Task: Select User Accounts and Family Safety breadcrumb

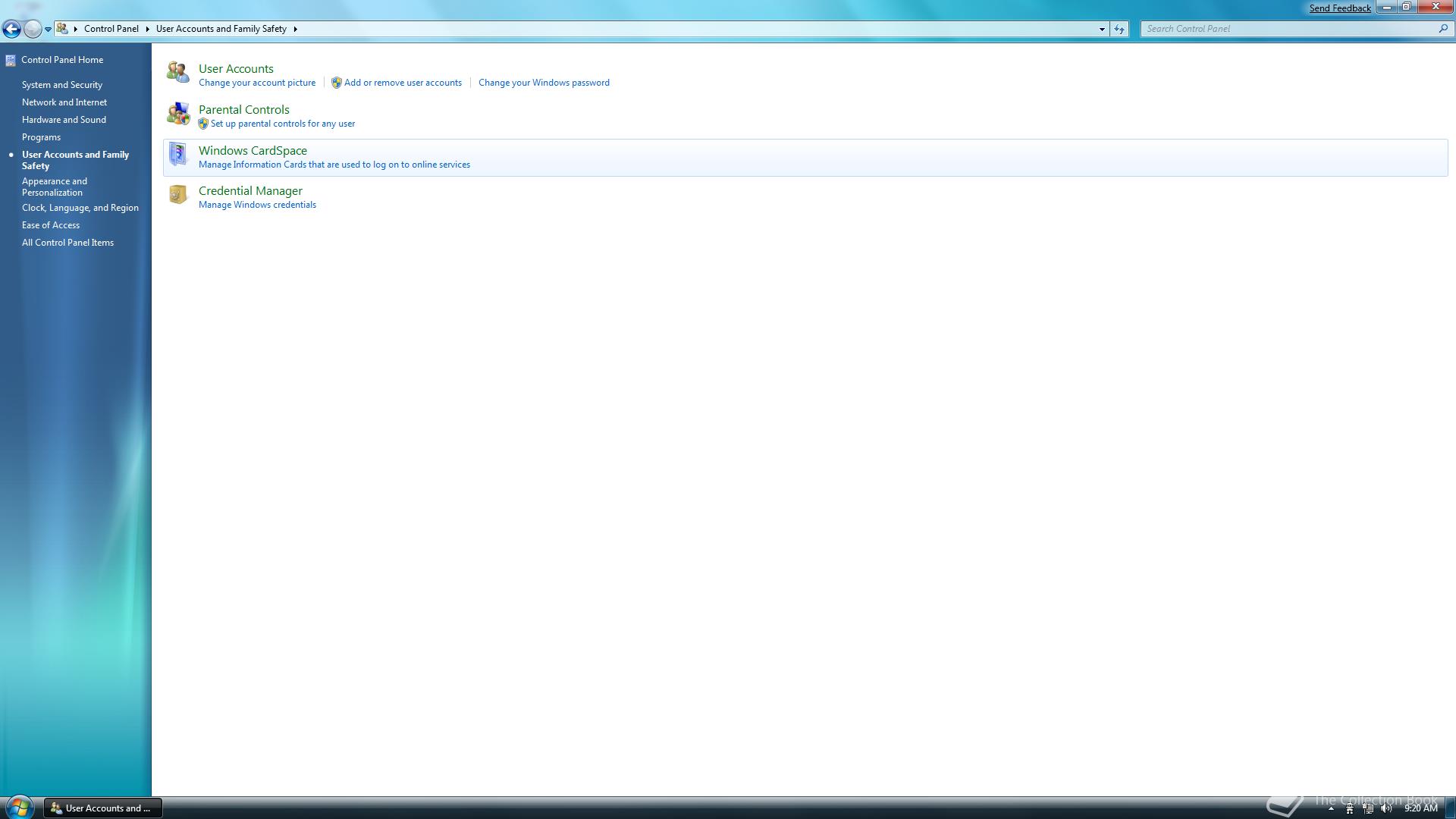Action: [x=221, y=29]
